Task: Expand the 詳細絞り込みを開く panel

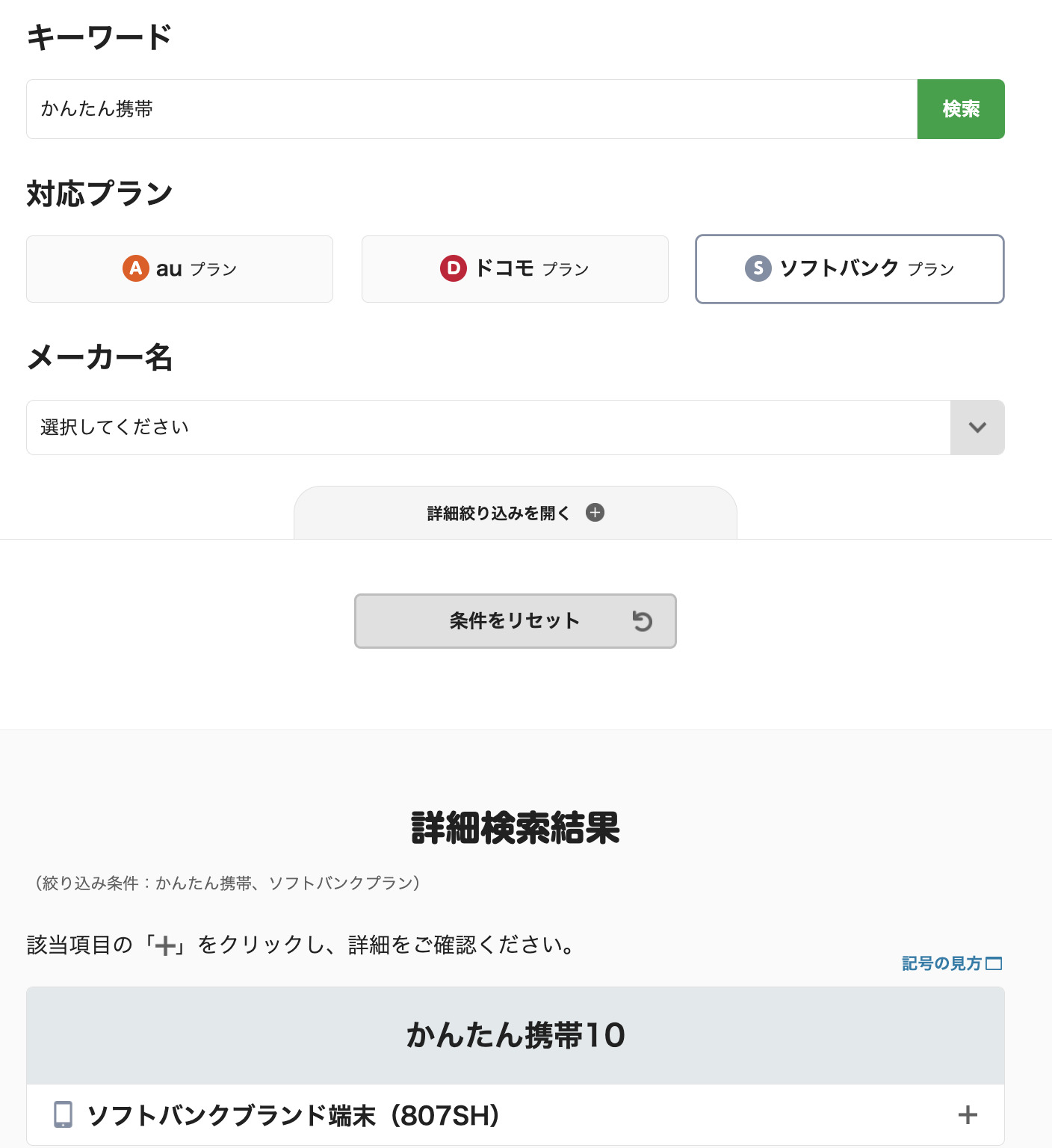Action: 499,513
